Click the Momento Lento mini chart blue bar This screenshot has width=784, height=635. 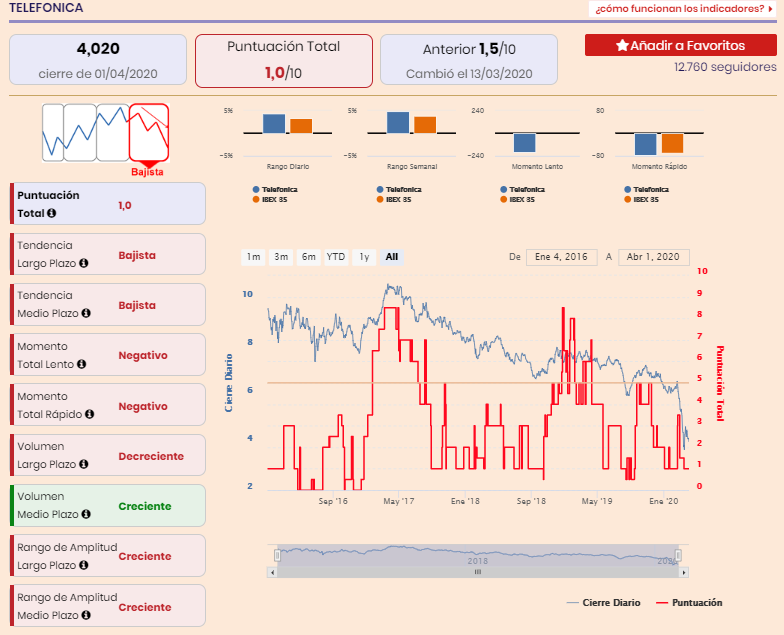point(524,142)
